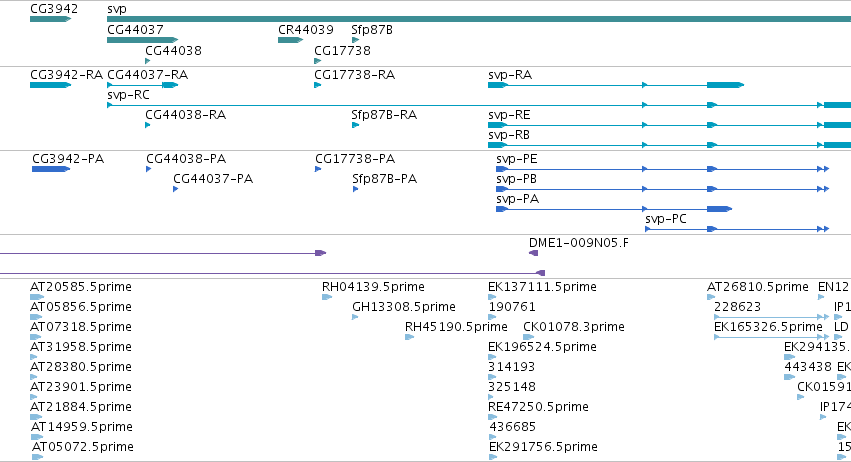The image size is (851, 462).
Task: Click the RE47250.5prime EST label
Action: click(x=538, y=407)
